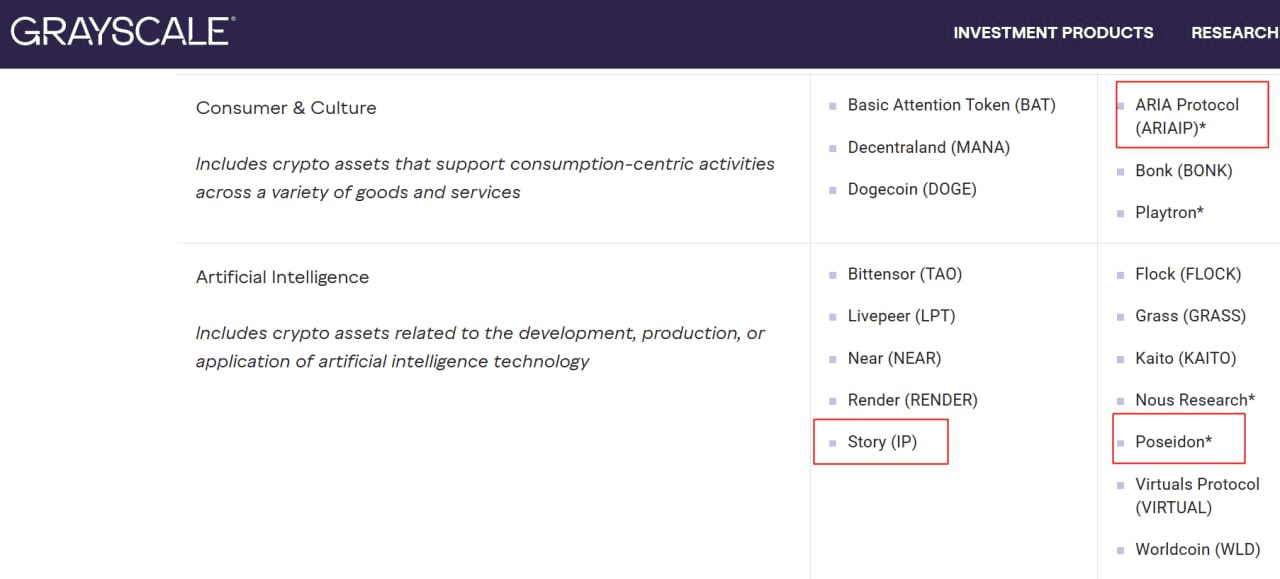Select Flock (FLOCK) asset
Viewport: 1280px width, 579px height.
pyautogui.click(x=1187, y=274)
